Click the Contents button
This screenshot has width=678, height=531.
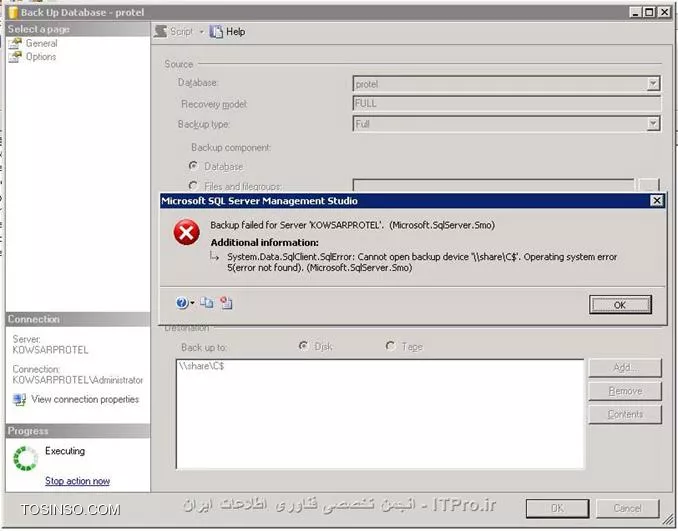(625, 414)
